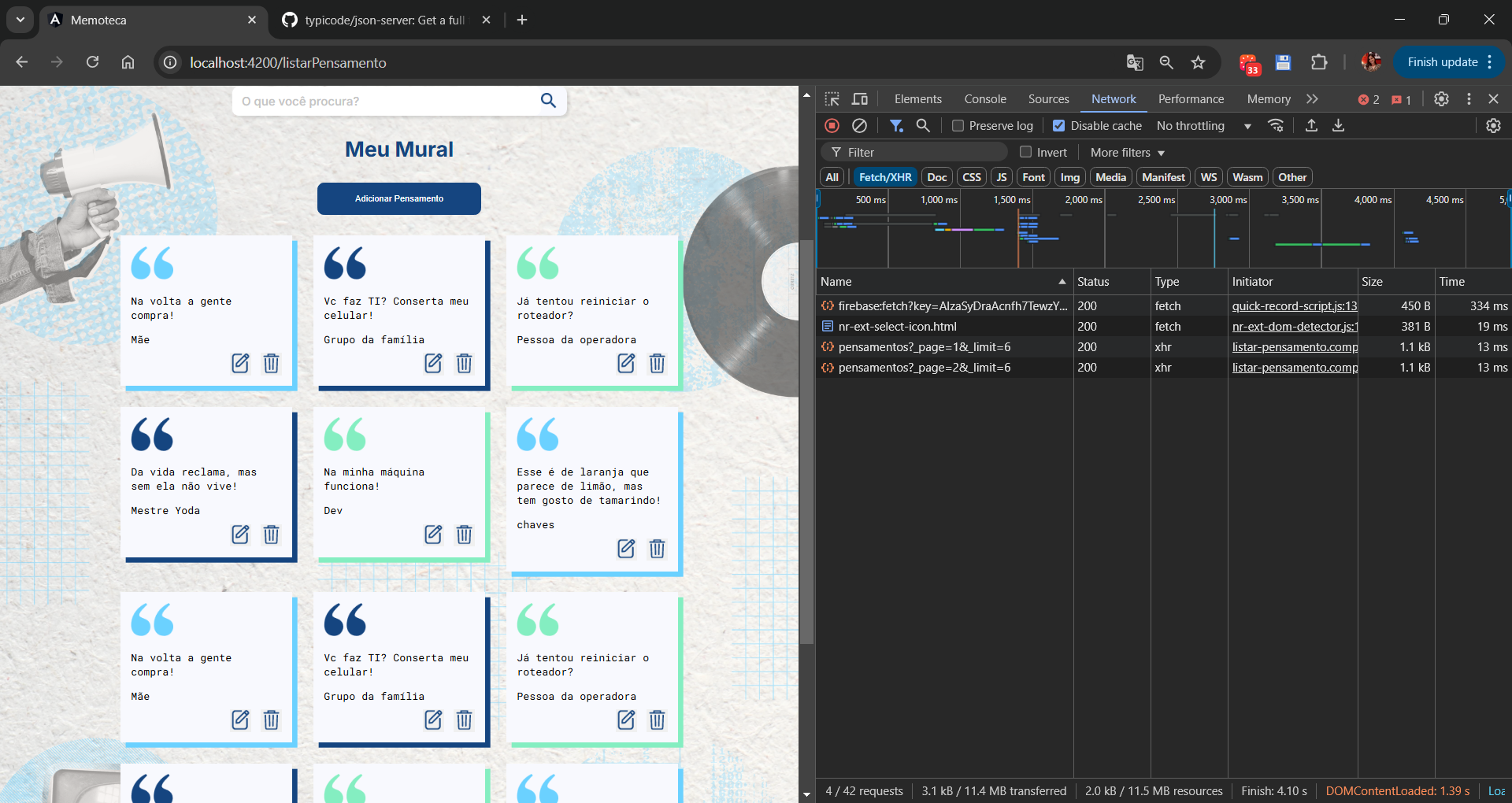This screenshot has width=1512, height=803.
Task: Open the nr-ext-dom-detector.js initiator link
Action: click(1295, 327)
